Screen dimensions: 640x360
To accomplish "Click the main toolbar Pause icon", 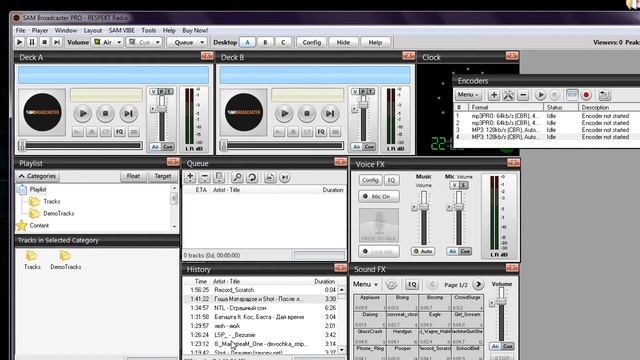I will (x=32, y=42).
